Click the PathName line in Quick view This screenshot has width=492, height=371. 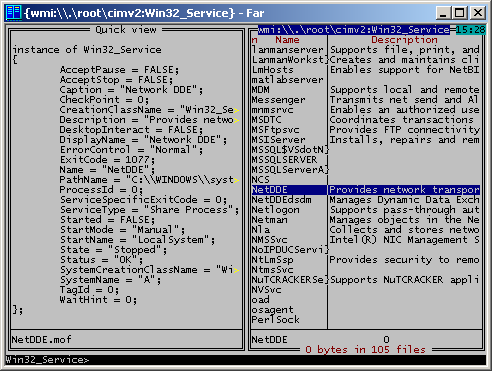click(149, 180)
